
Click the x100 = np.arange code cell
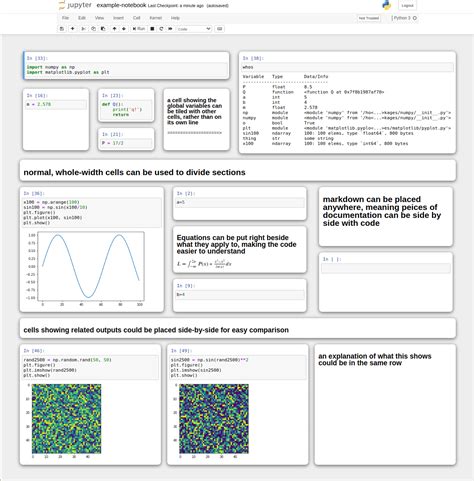tap(92, 212)
